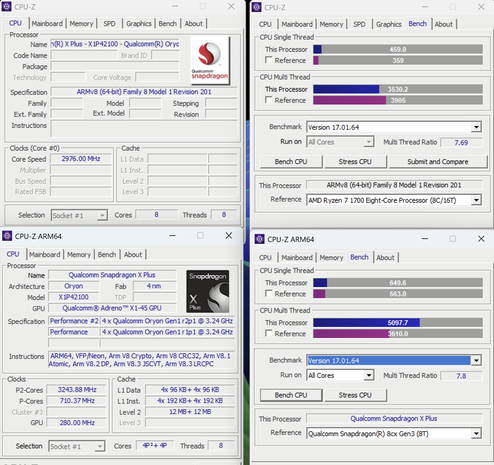Switch to CPU tab in bottom-right CPU-Z ARM64

coord(265,258)
